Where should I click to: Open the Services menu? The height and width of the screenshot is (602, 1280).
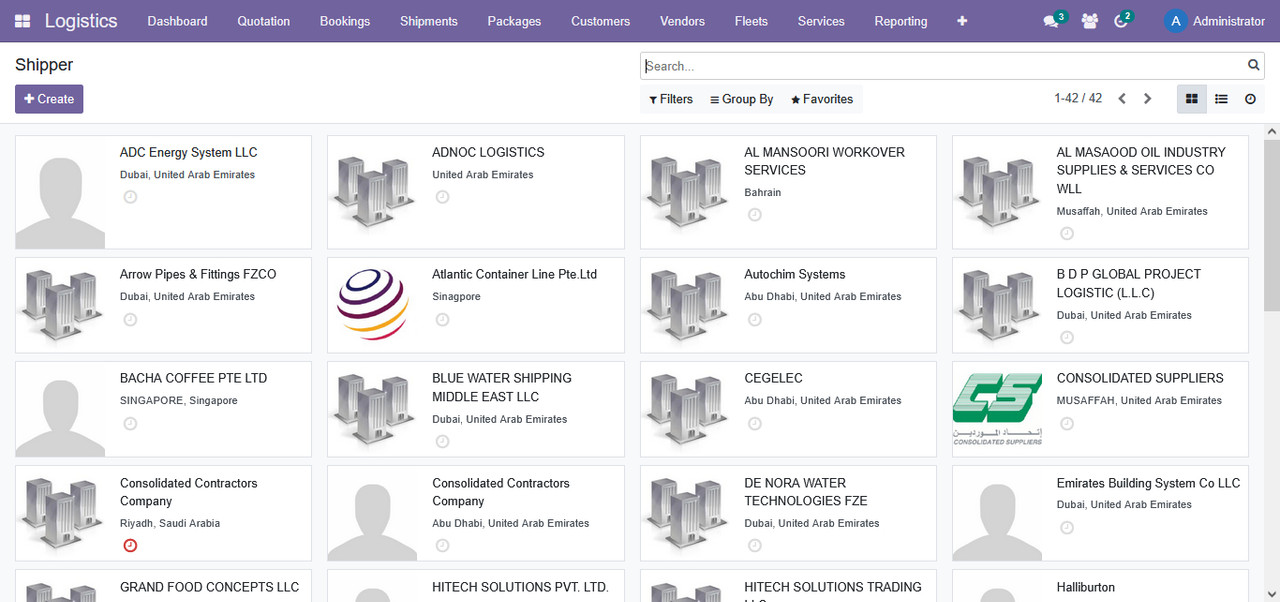pyautogui.click(x=821, y=21)
